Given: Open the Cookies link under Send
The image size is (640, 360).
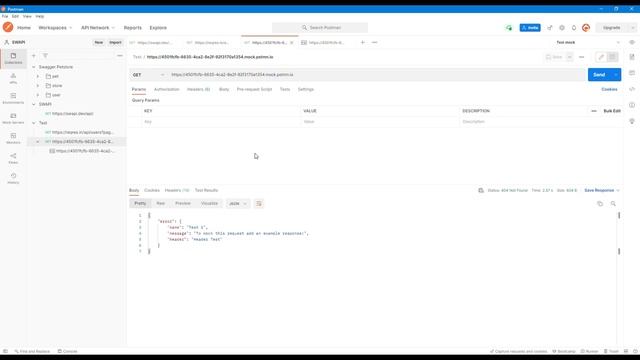Looking at the screenshot, I should (609, 89).
